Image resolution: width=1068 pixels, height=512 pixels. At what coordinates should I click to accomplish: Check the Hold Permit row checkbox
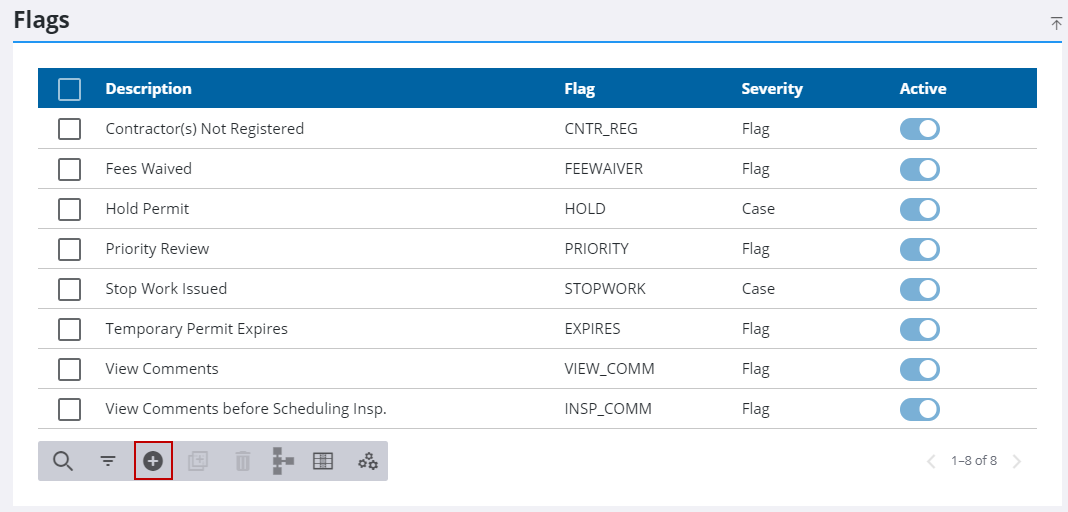[69, 209]
